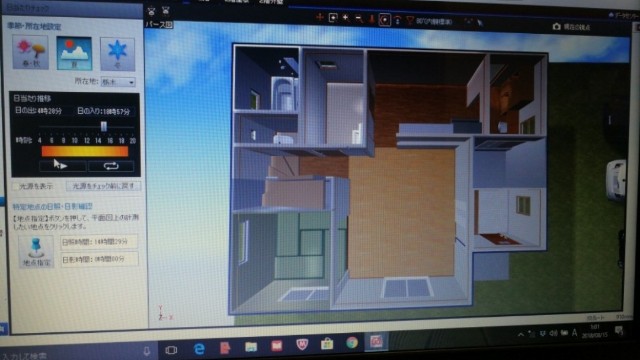Move the time-of-day slider handle
640x360 pixels.
[104, 127]
